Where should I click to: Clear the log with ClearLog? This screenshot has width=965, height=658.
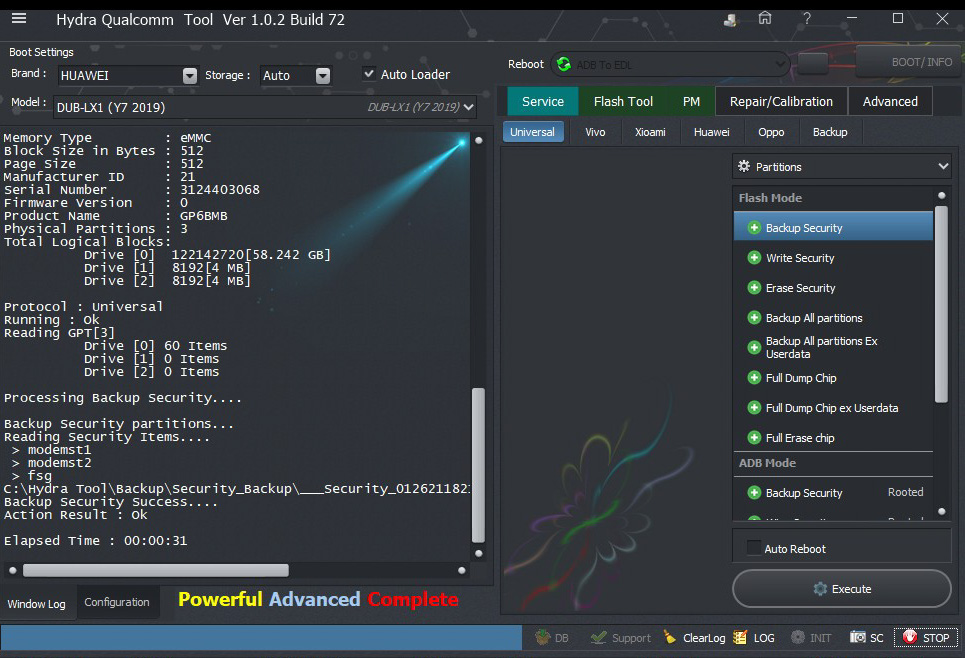coord(693,637)
